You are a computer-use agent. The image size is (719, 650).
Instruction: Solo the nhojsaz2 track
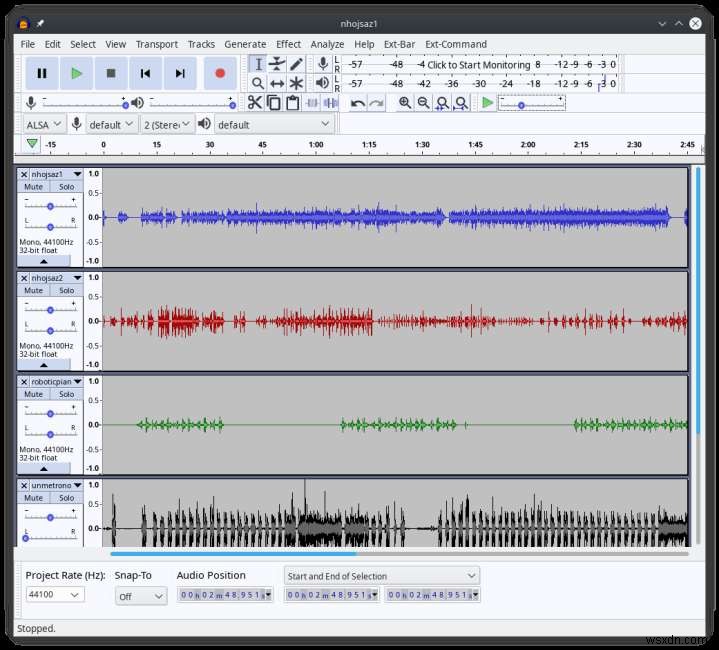tap(66, 291)
